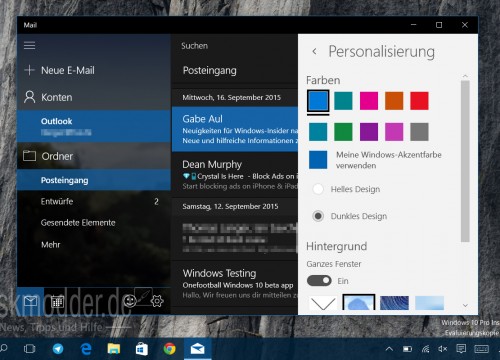Pick the light orchid accent color swatch
The width and height of the screenshot is (500, 360).
click(394, 132)
